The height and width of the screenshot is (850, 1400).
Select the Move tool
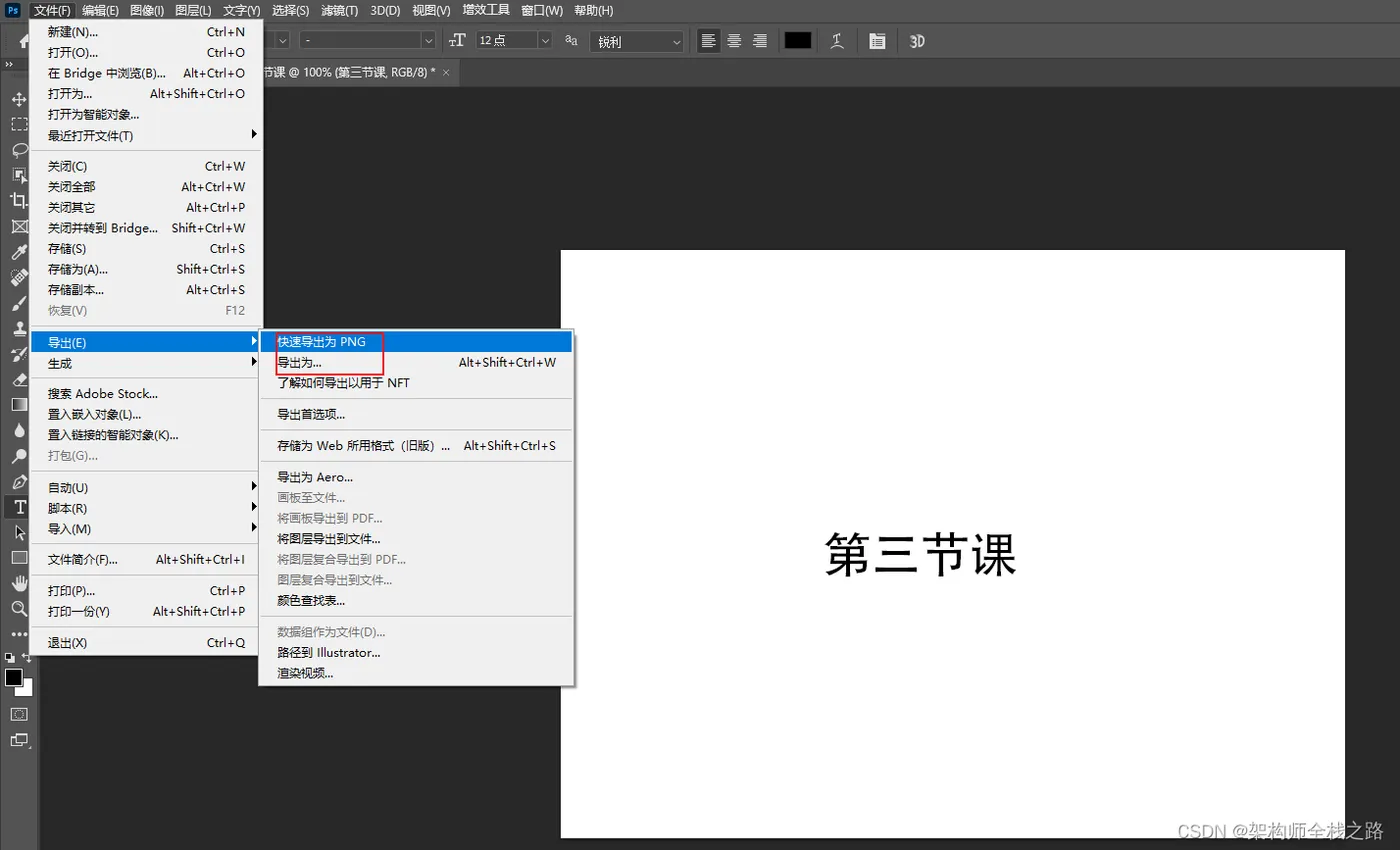[x=19, y=99]
